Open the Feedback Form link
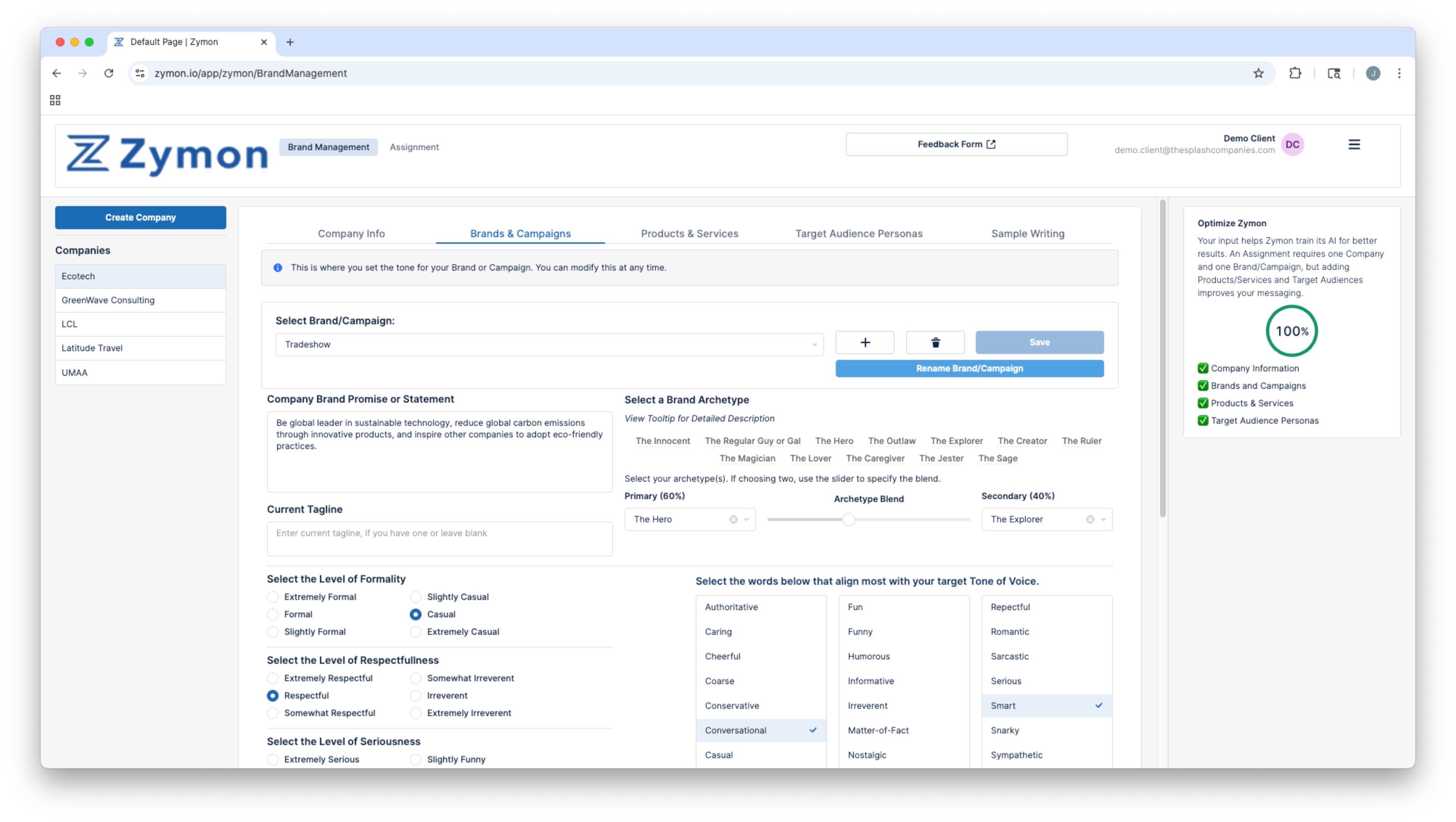 coord(957,144)
